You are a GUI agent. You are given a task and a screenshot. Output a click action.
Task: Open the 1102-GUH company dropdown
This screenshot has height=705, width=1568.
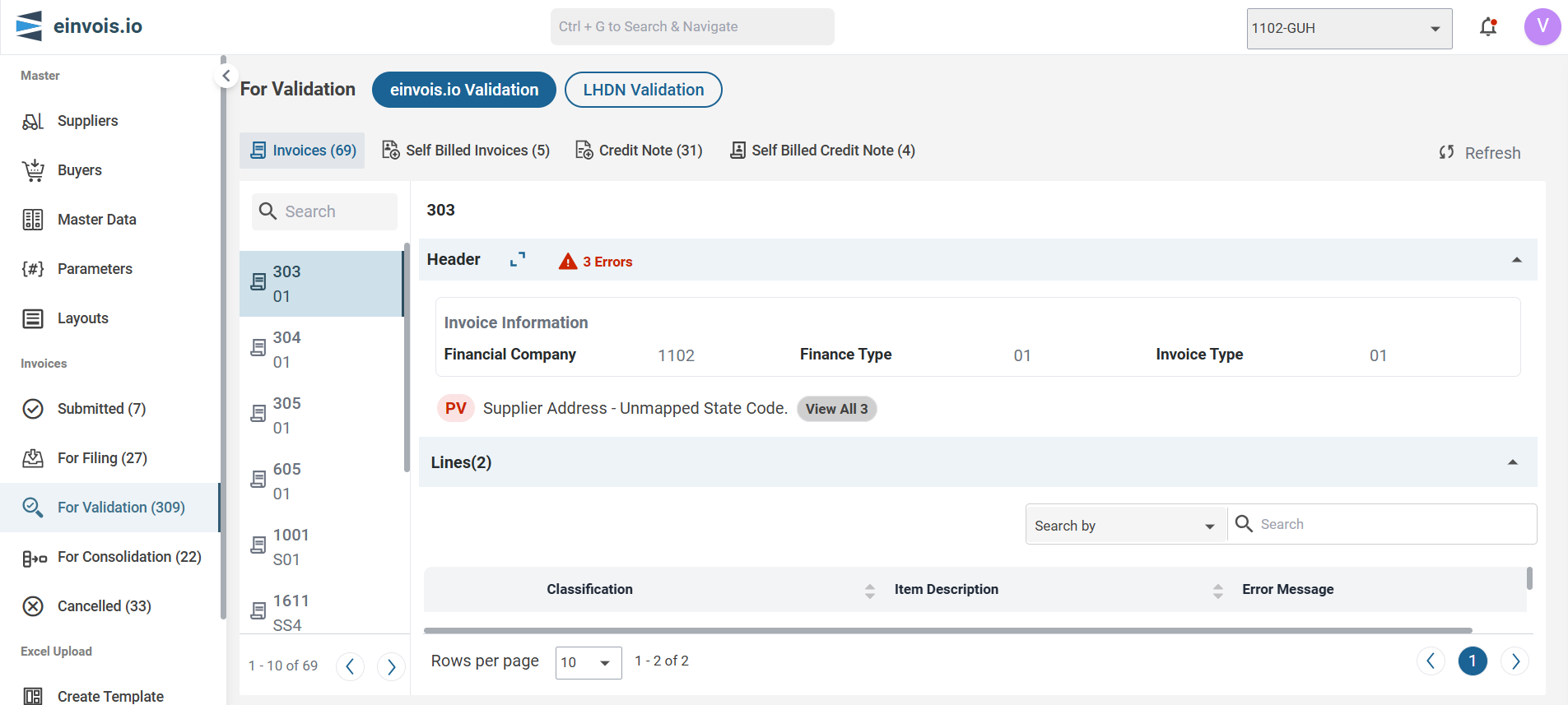1349,29
